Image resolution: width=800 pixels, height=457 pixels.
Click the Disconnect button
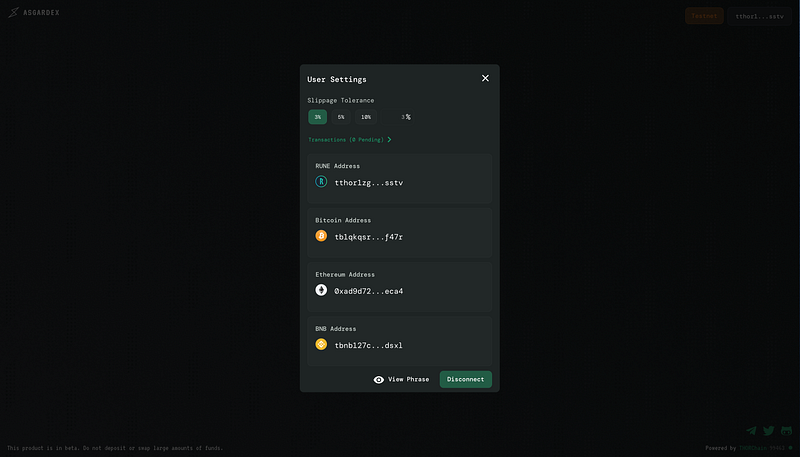coord(466,379)
